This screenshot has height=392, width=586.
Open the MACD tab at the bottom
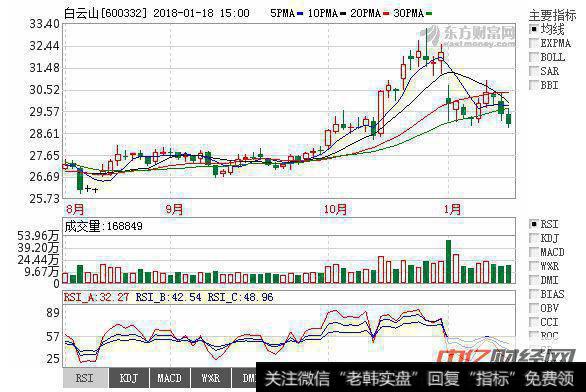[170, 378]
